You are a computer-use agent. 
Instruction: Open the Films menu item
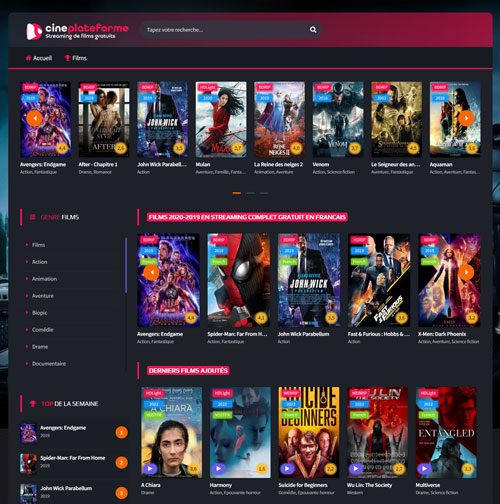pos(76,58)
